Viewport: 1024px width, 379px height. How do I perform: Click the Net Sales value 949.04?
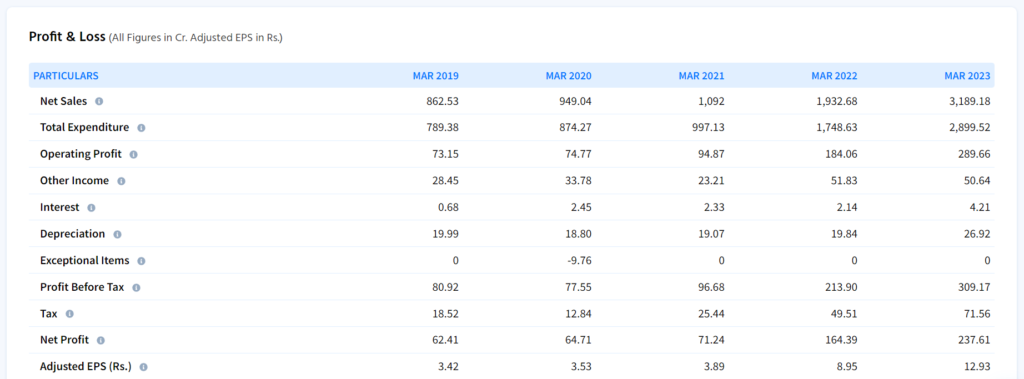(x=575, y=101)
